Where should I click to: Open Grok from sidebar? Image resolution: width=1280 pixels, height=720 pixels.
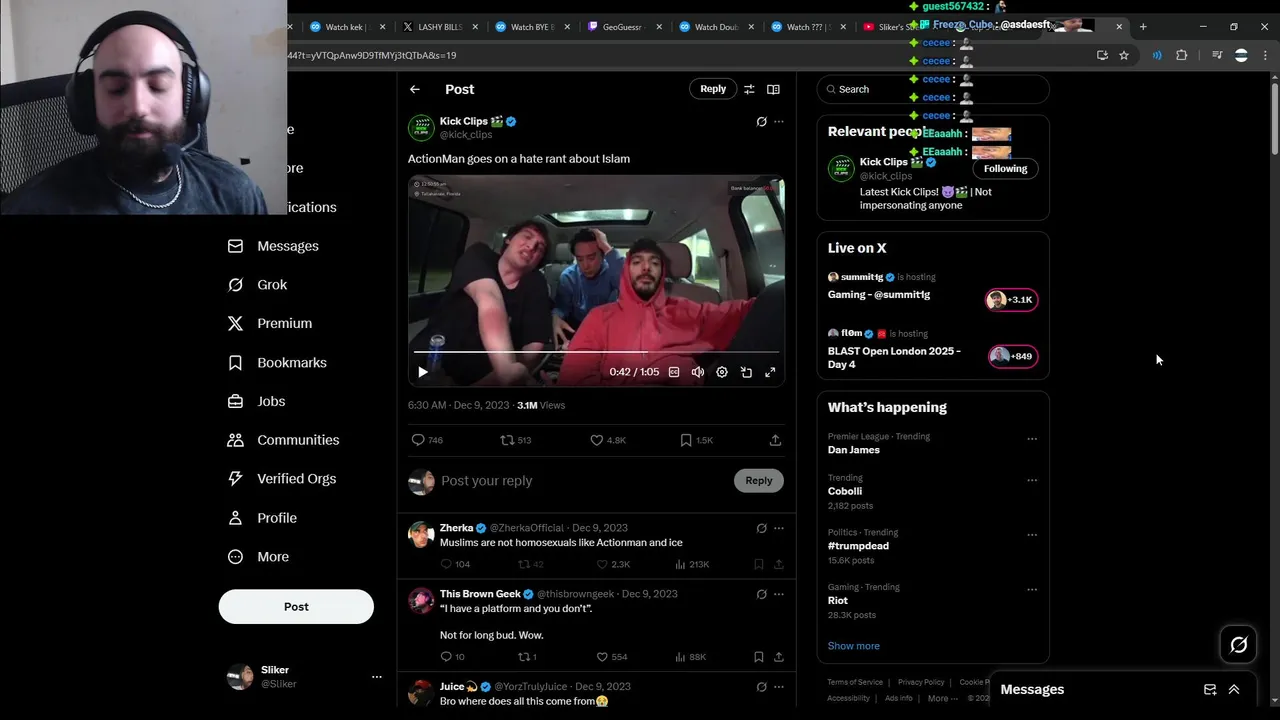pos(257,285)
